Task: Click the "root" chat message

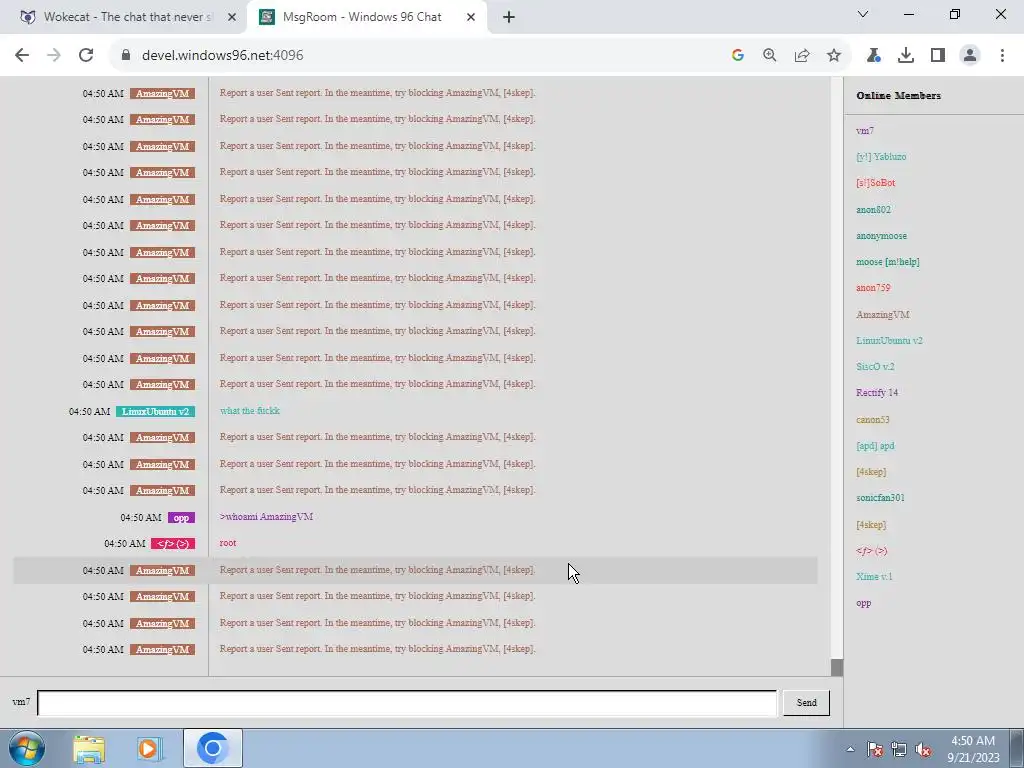Action: pyautogui.click(x=228, y=543)
